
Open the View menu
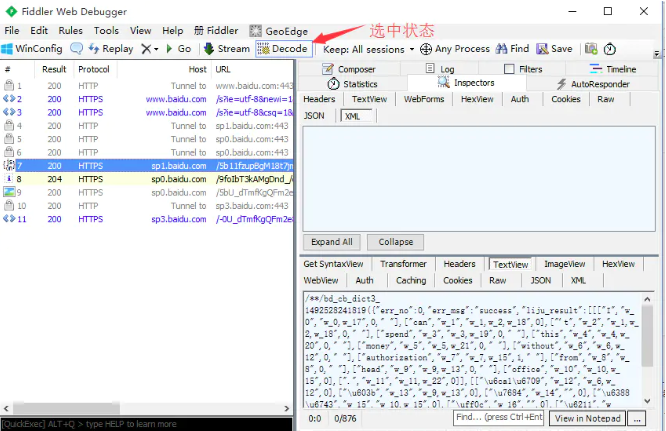(141, 31)
